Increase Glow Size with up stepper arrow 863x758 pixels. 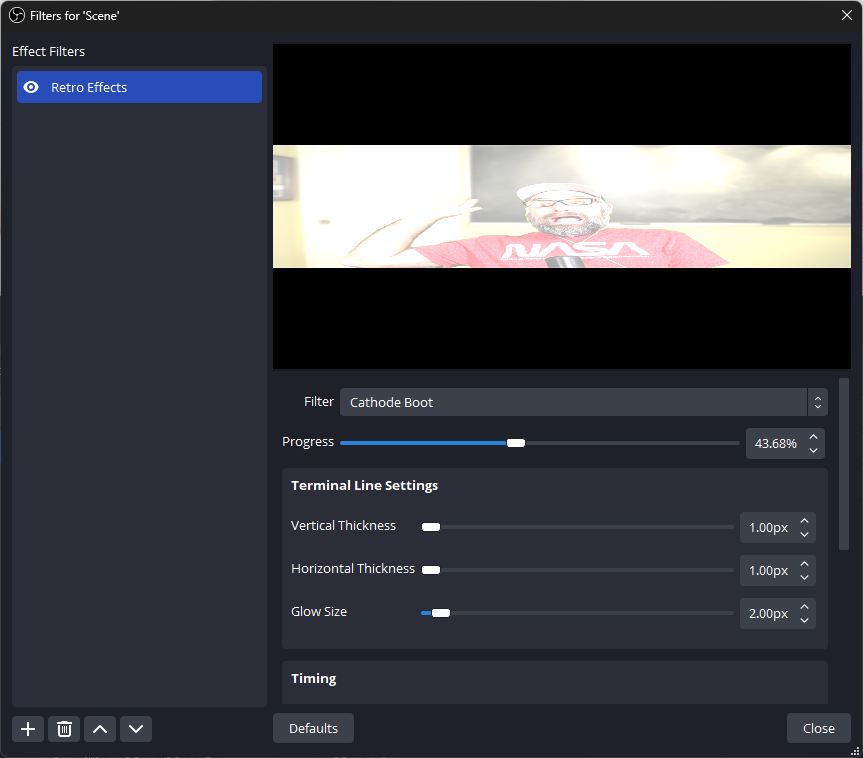pyautogui.click(x=804, y=607)
